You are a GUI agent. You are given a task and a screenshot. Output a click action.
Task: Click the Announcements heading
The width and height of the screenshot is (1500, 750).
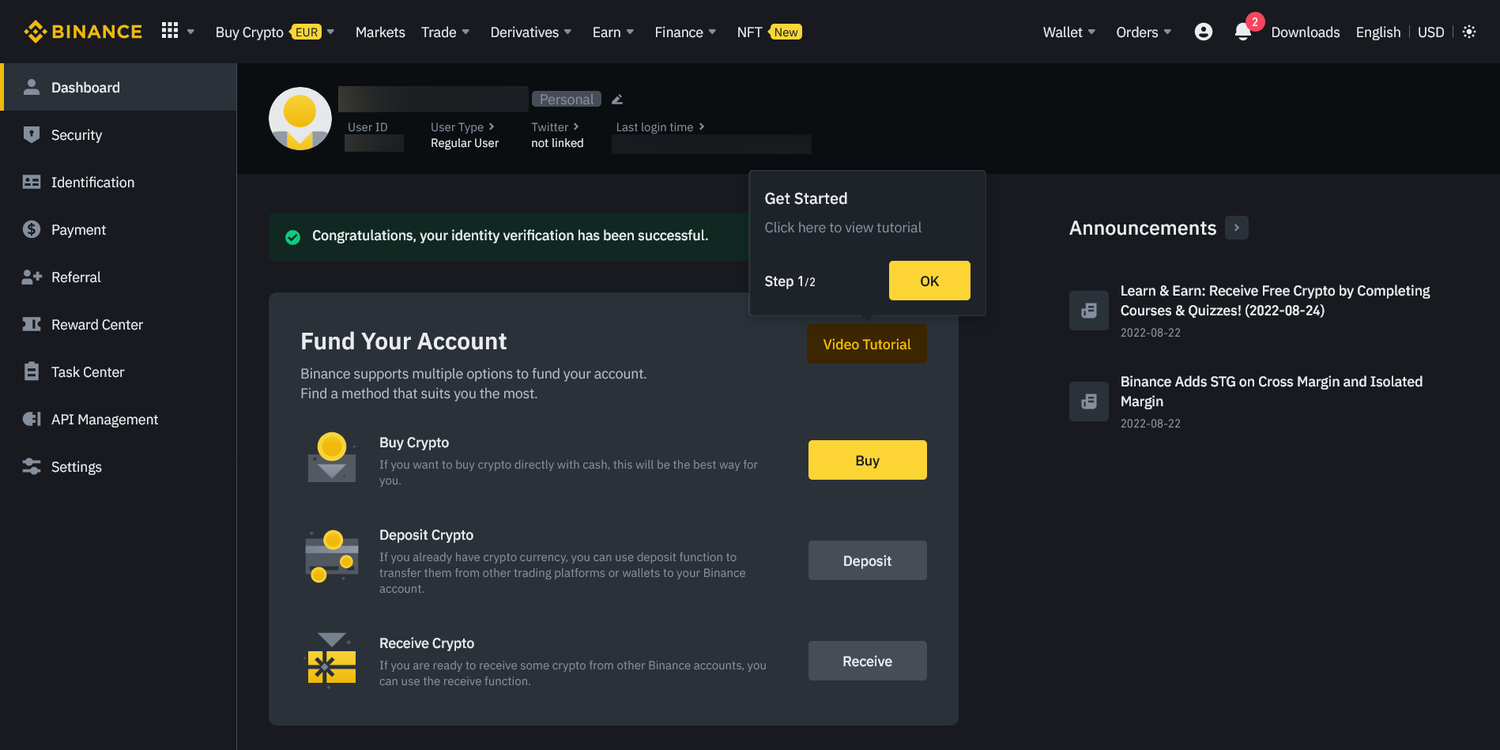1143,228
